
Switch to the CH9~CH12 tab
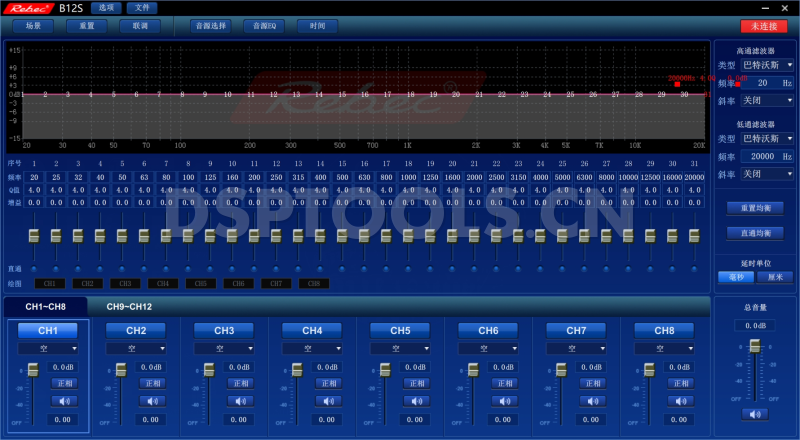pos(130,306)
